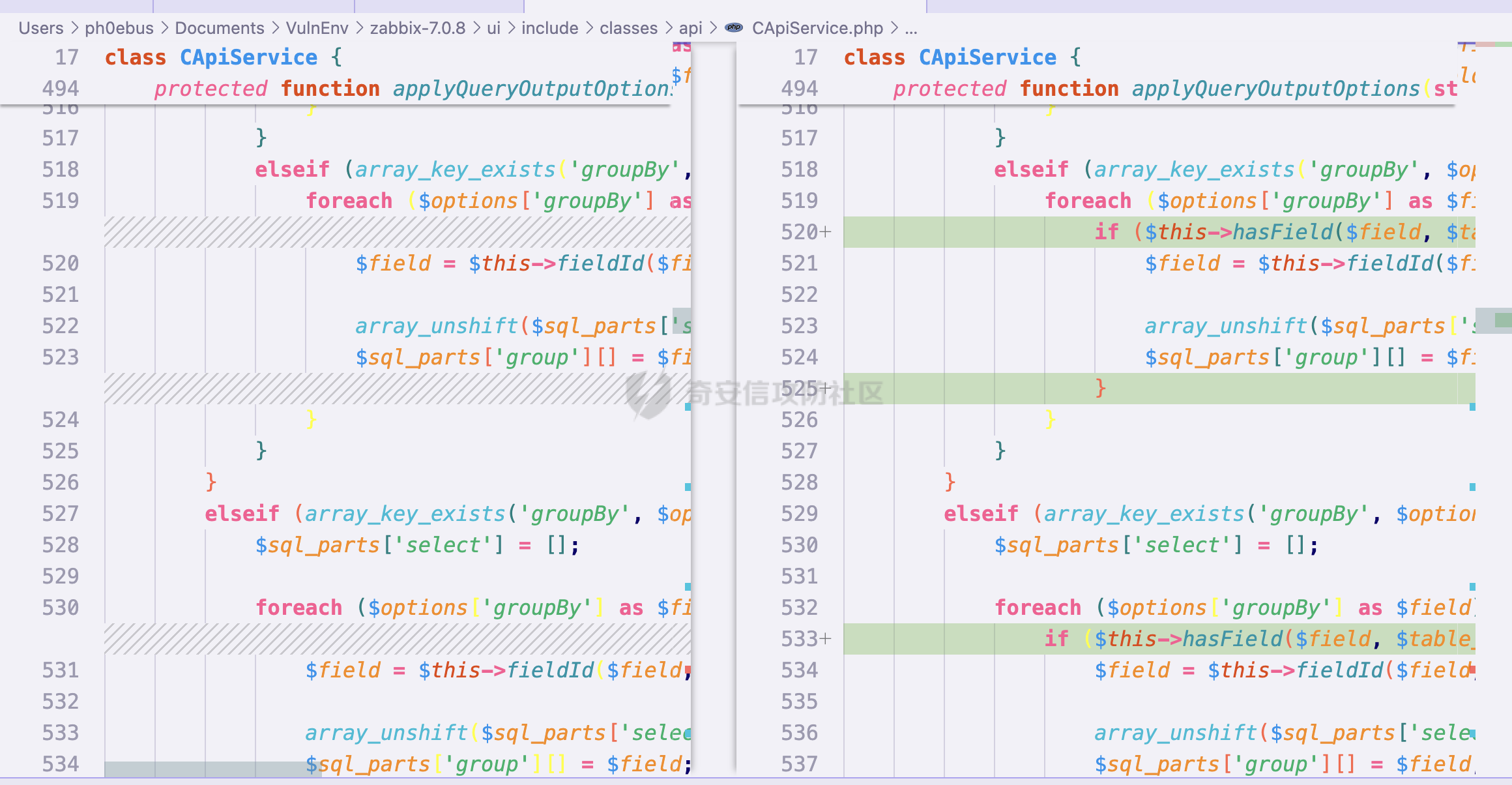Open the CApiService.php breadcrumb item
This screenshot has width=1512, height=785.
(x=817, y=28)
